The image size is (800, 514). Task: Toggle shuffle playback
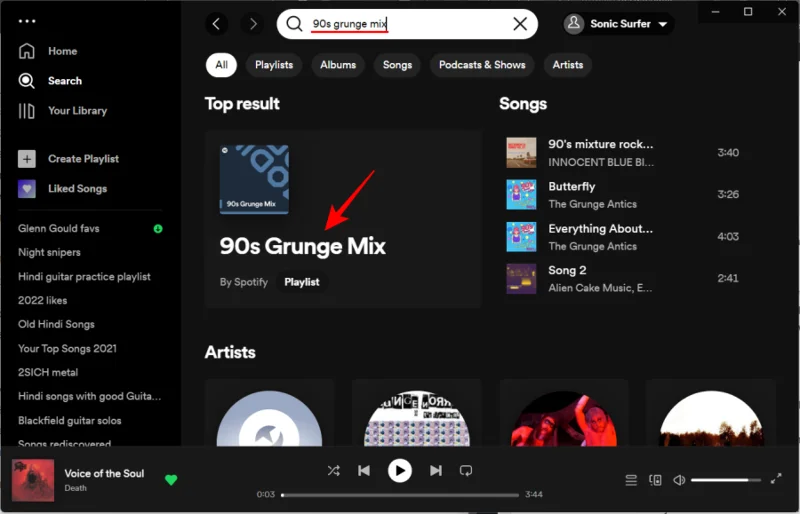click(333, 471)
